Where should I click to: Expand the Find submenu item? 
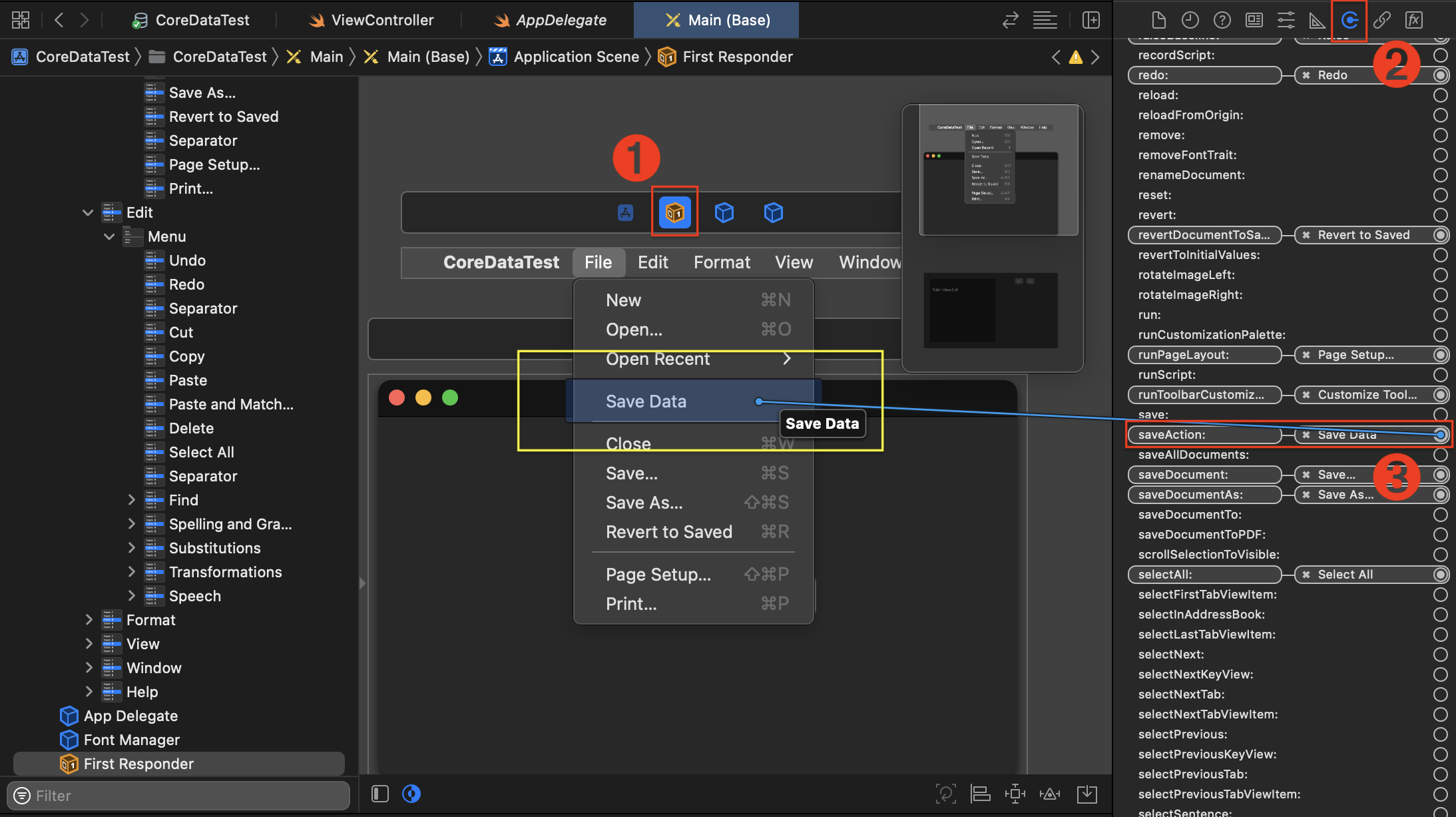[x=131, y=500]
